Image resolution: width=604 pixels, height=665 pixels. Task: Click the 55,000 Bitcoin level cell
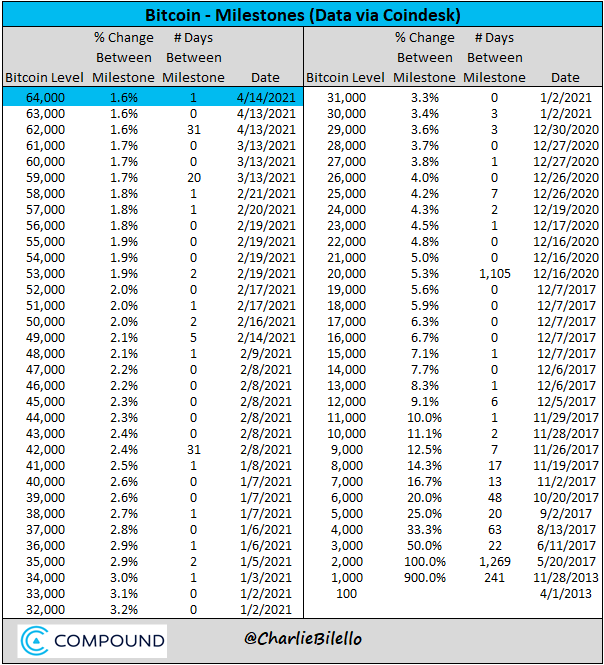[45, 242]
